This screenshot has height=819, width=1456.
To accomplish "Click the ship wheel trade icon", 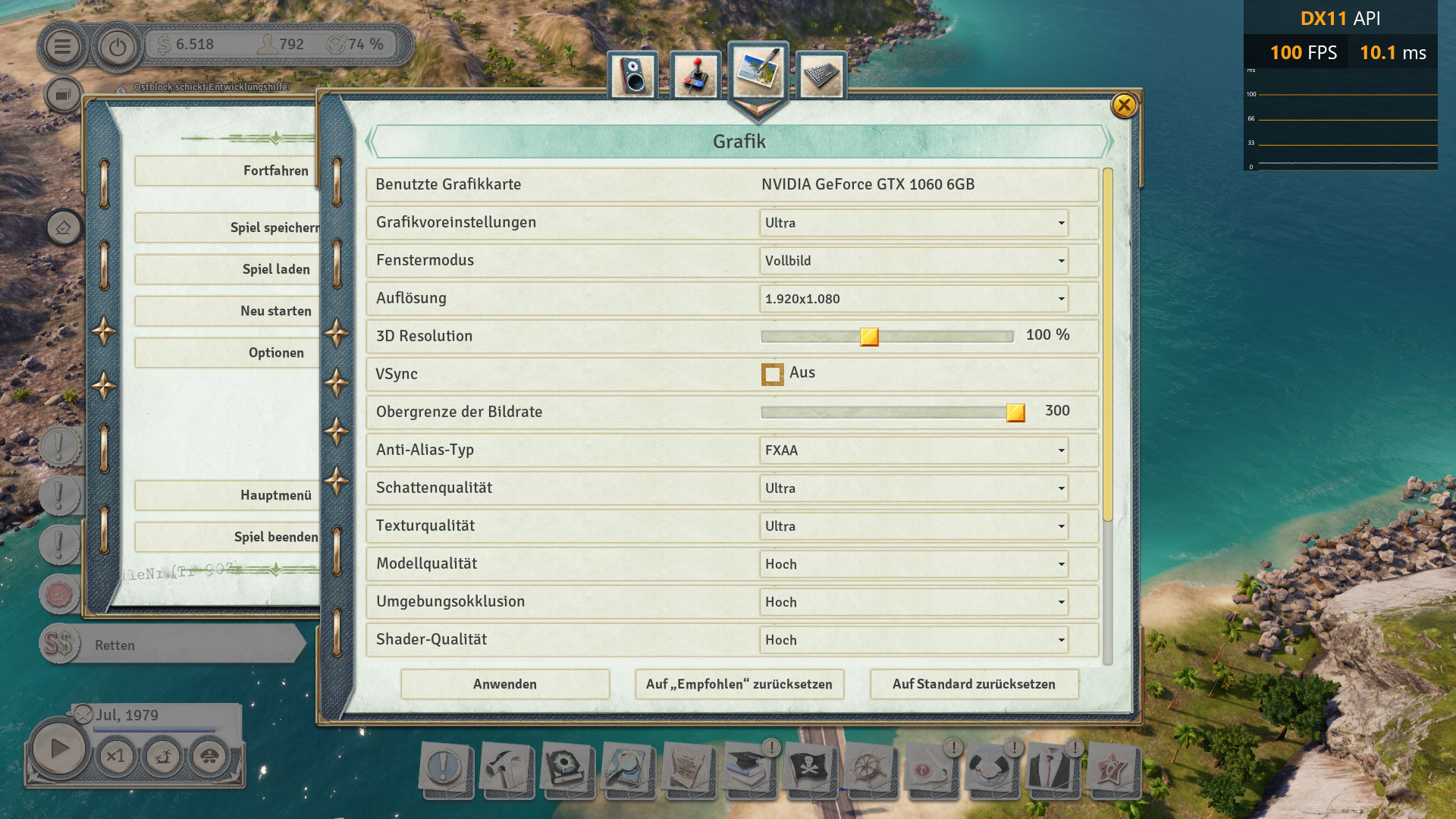I will pyautogui.click(x=869, y=768).
